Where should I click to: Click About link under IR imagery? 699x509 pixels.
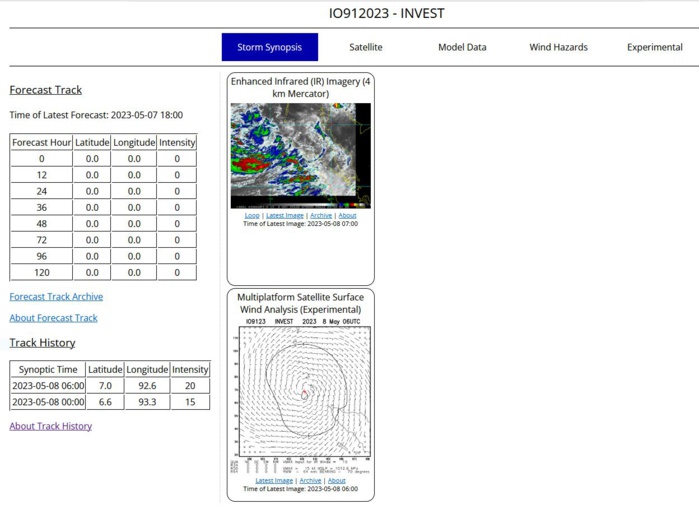point(347,215)
